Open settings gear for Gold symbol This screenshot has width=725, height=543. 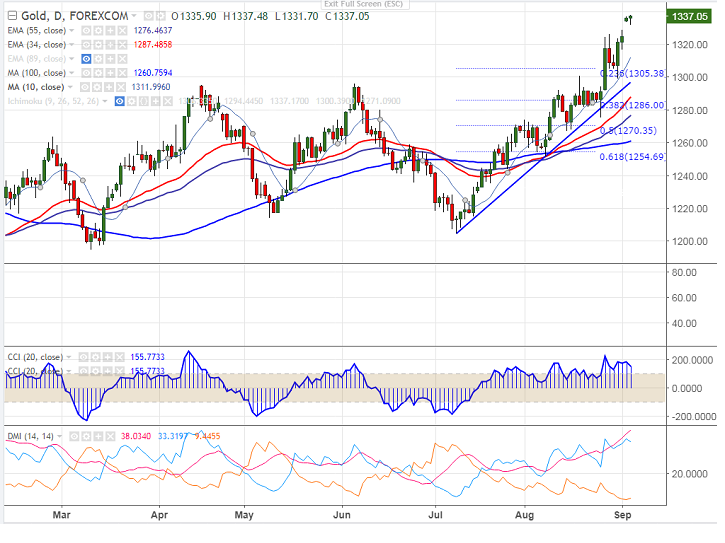point(160,16)
